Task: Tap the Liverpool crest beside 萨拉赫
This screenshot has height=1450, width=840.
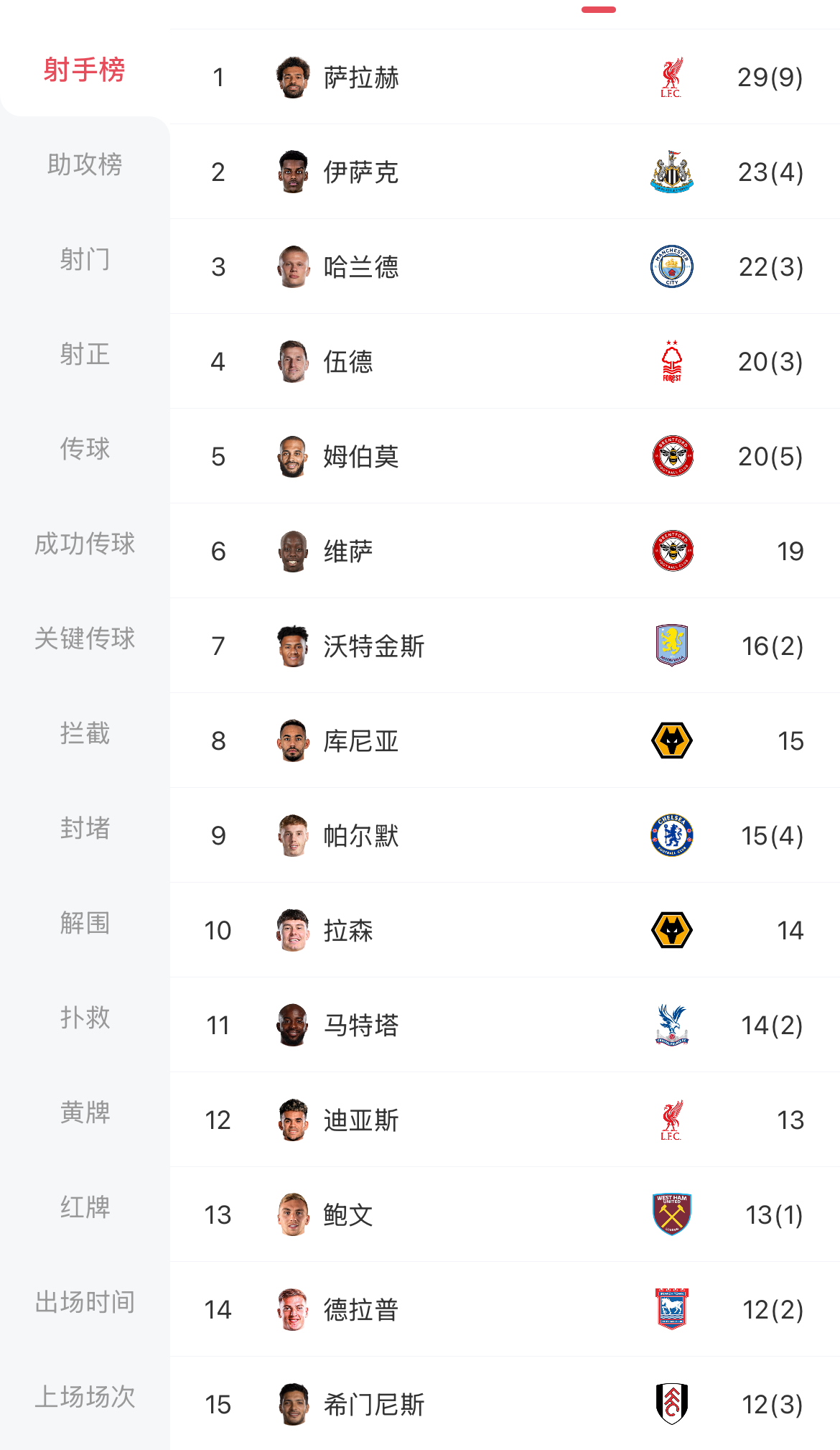Action: click(671, 78)
